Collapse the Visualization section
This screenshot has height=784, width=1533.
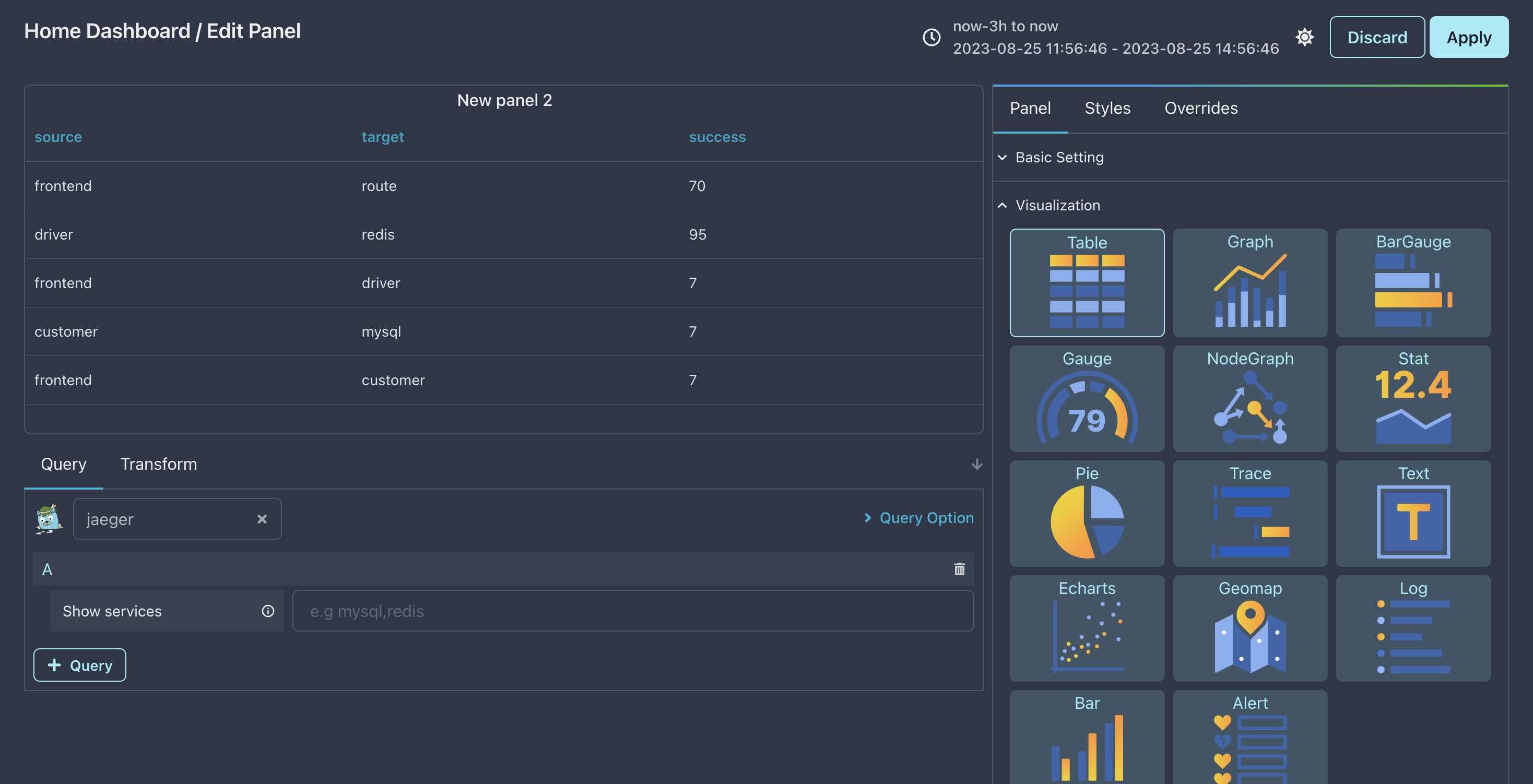point(1049,205)
